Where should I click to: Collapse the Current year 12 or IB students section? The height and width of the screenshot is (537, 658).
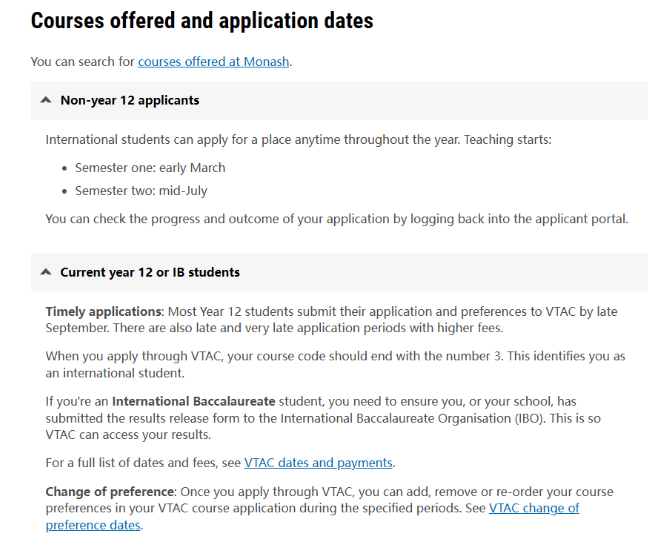339,272
